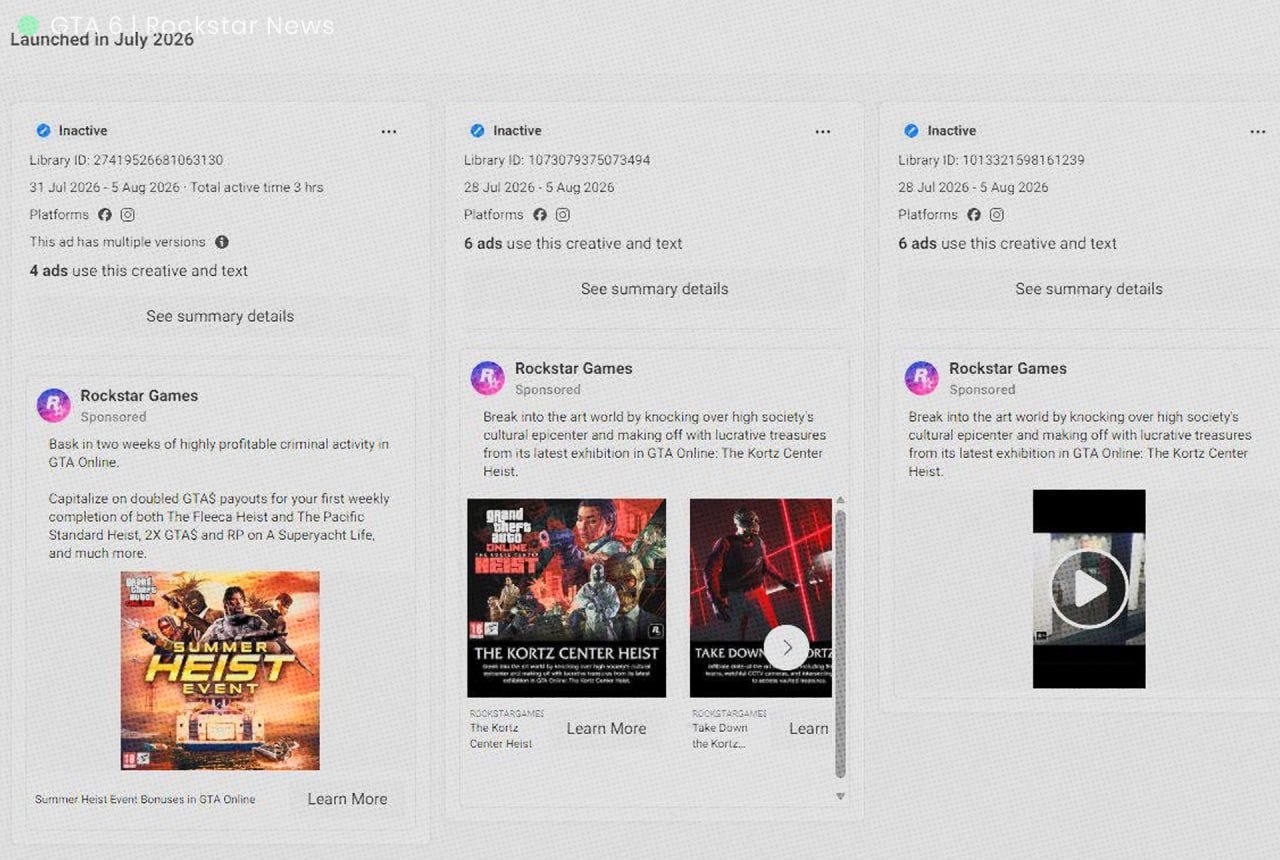The width and height of the screenshot is (1280, 860).
Task: Open three-dot menu on Library ID 1013321598161239 card
Action: [1258, 131]
